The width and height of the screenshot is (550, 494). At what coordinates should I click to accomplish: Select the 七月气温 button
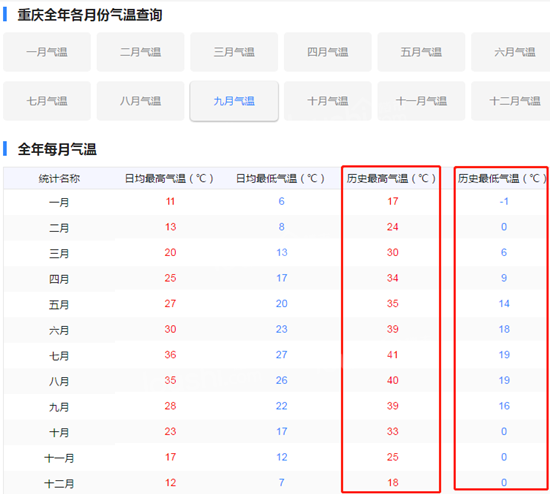[x=47, y=101]
